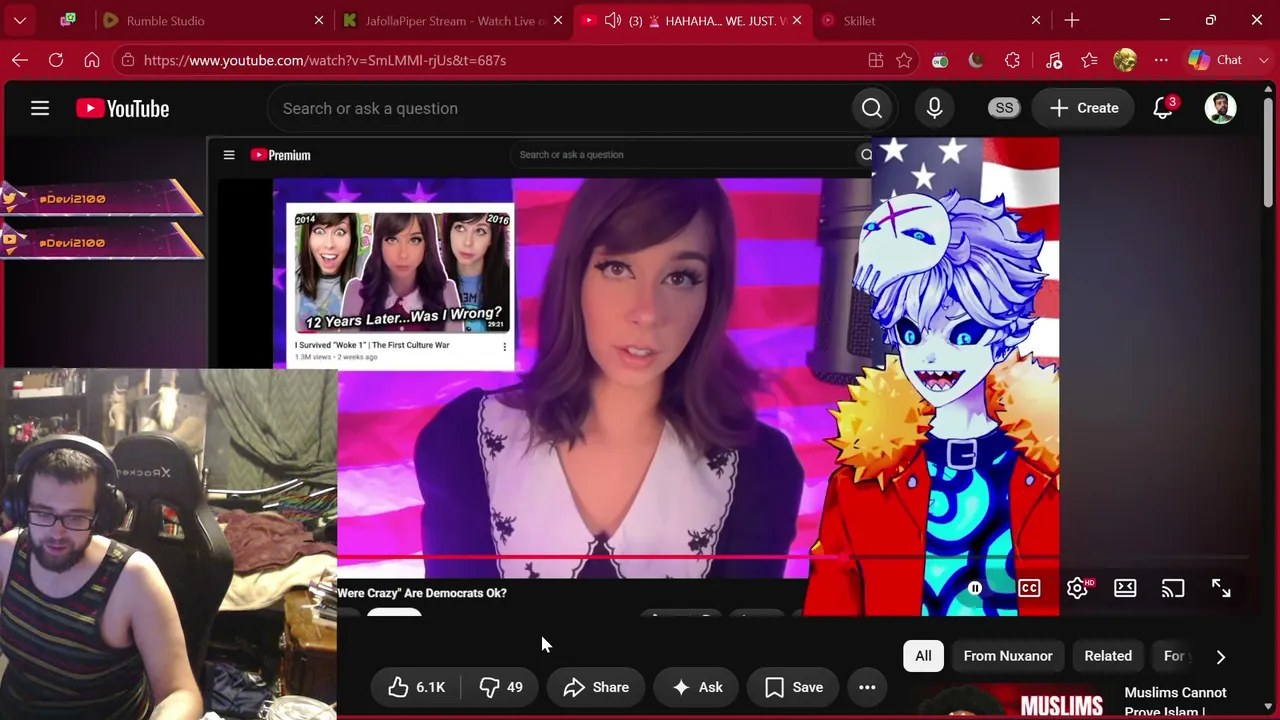1280x720 pixels.
Task: Start voice search with the microphone icon
Action: point(934,108)
